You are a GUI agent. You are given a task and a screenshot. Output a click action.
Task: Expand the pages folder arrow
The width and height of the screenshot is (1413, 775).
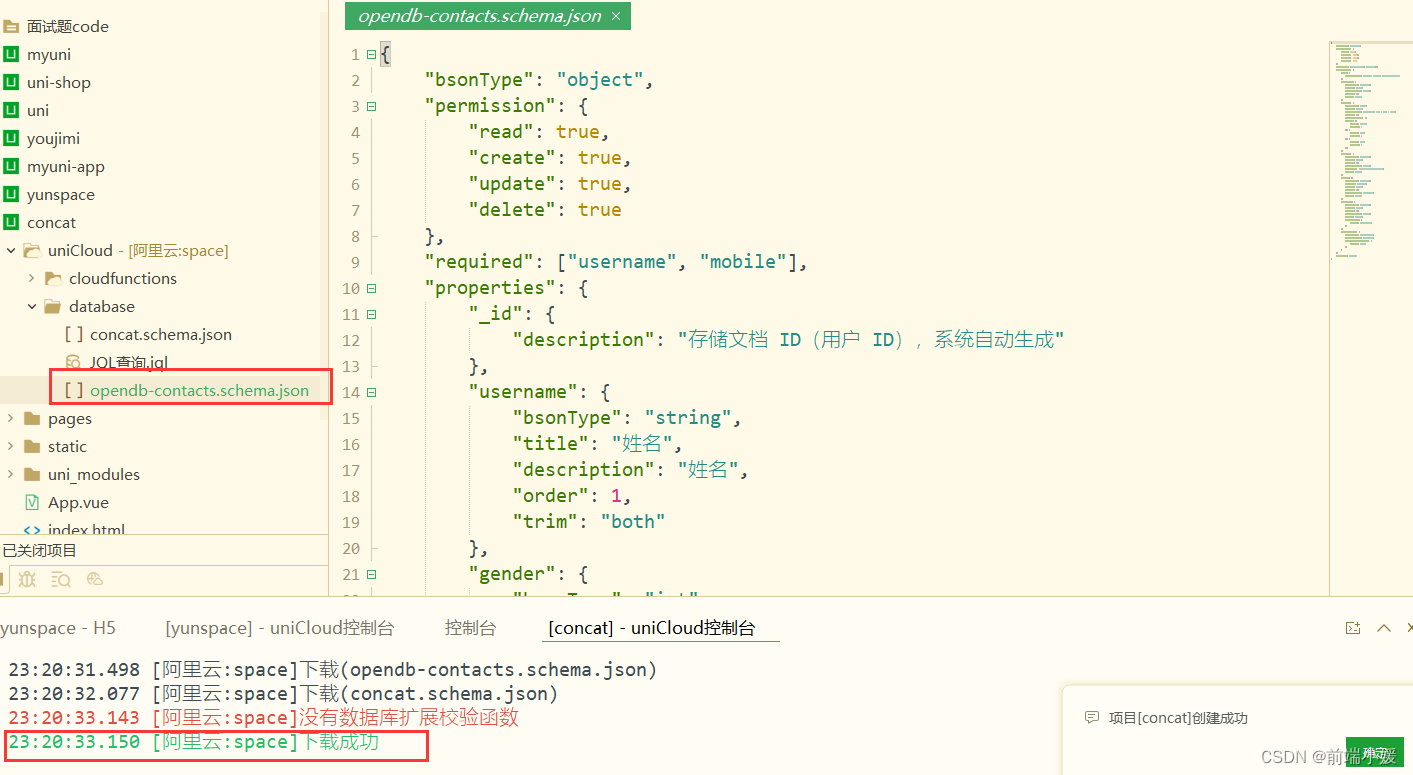click(11, 418)
